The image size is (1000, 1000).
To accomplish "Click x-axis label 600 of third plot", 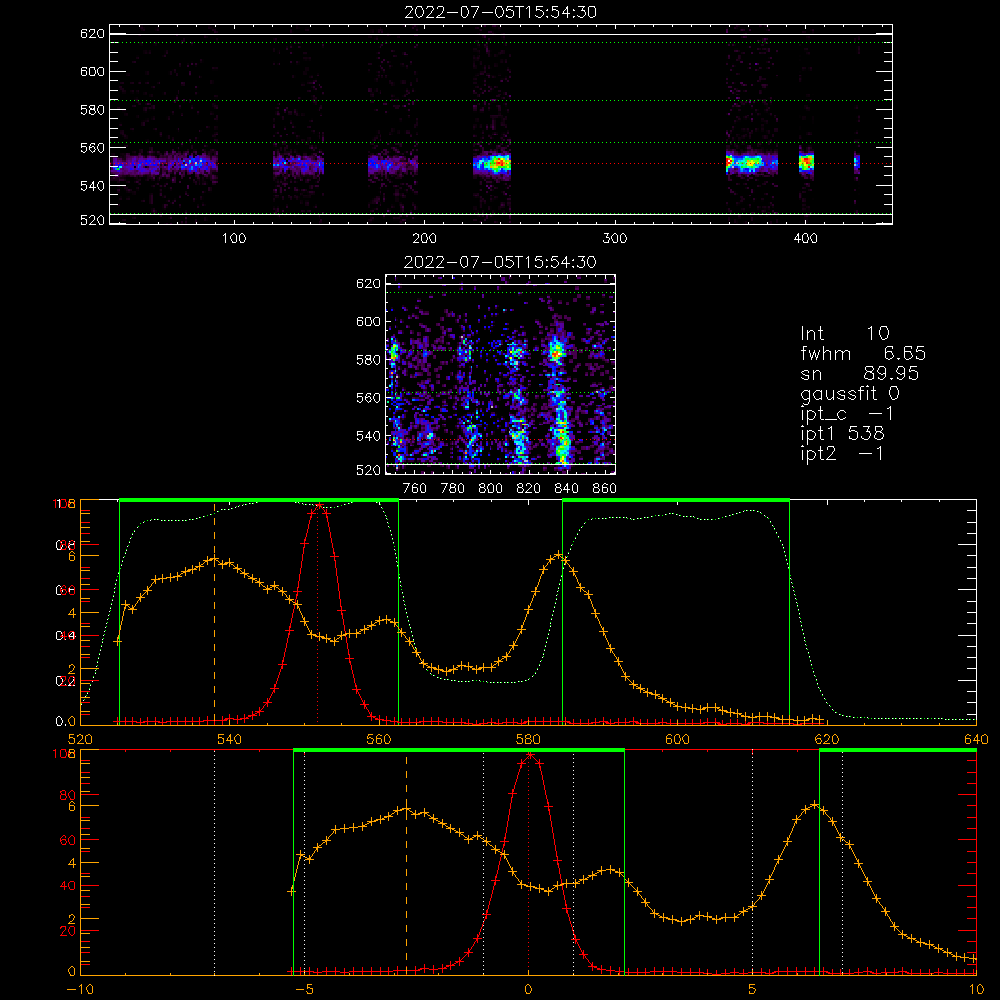I will (x=677, y=739).
